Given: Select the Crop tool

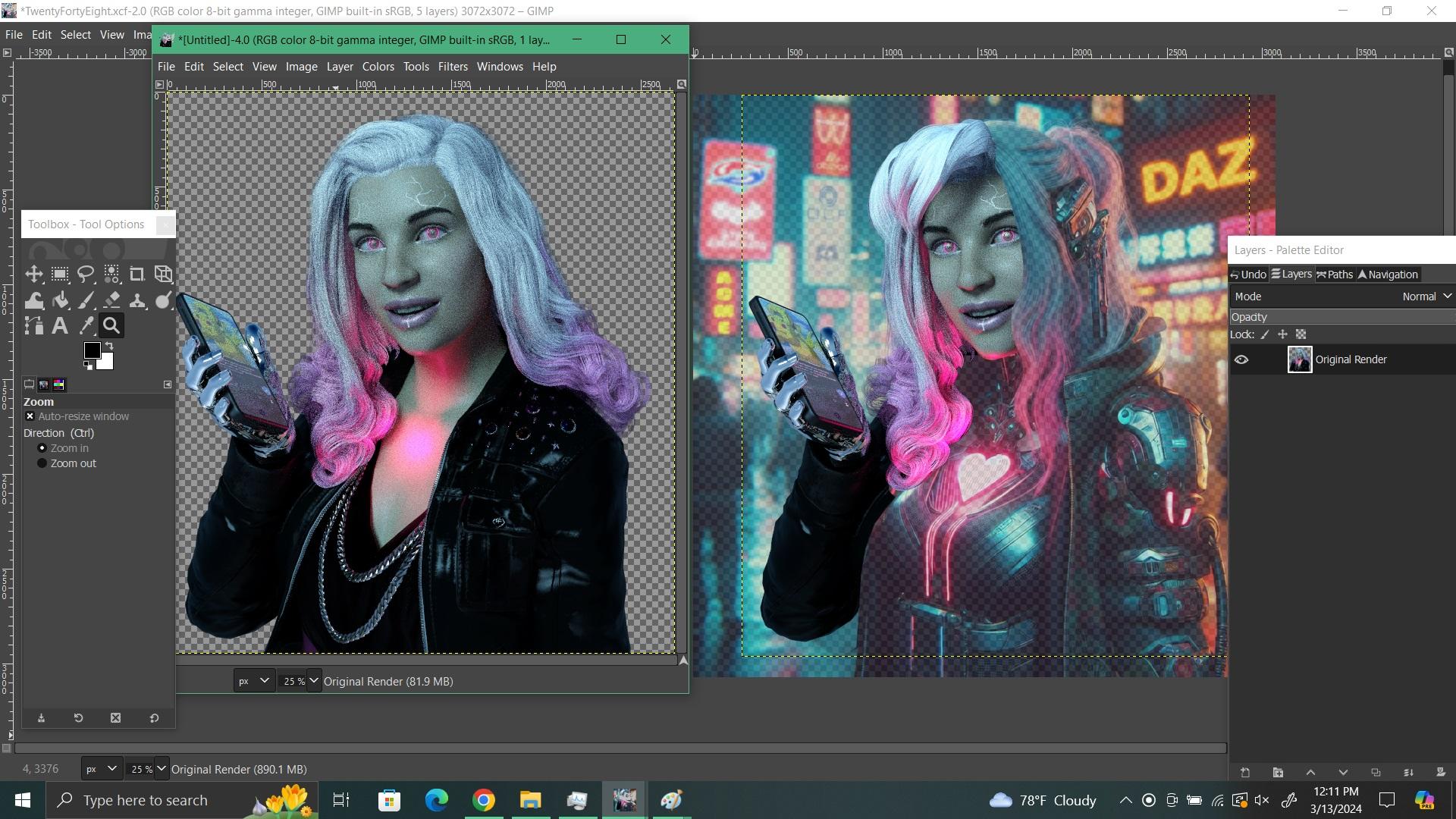Looking at the screenshot, I should click(x=137, y=275).
